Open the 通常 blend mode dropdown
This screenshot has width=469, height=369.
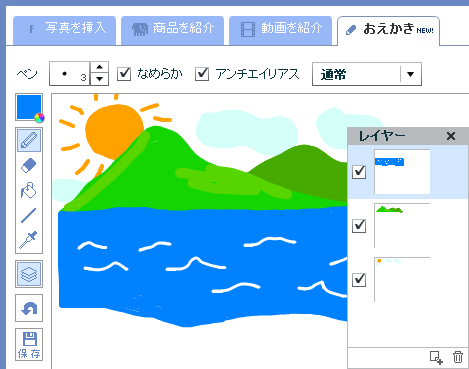coord(367,74)
